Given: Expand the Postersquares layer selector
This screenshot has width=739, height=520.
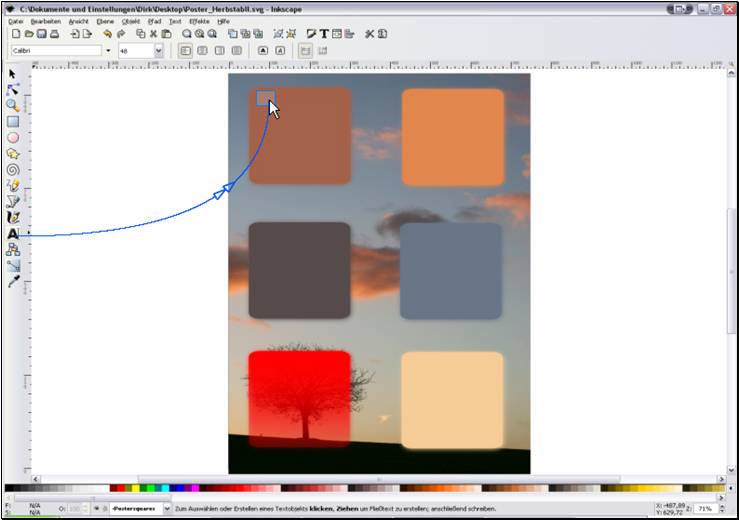Looking at the screenshot, I should click(x=166, y=509).
